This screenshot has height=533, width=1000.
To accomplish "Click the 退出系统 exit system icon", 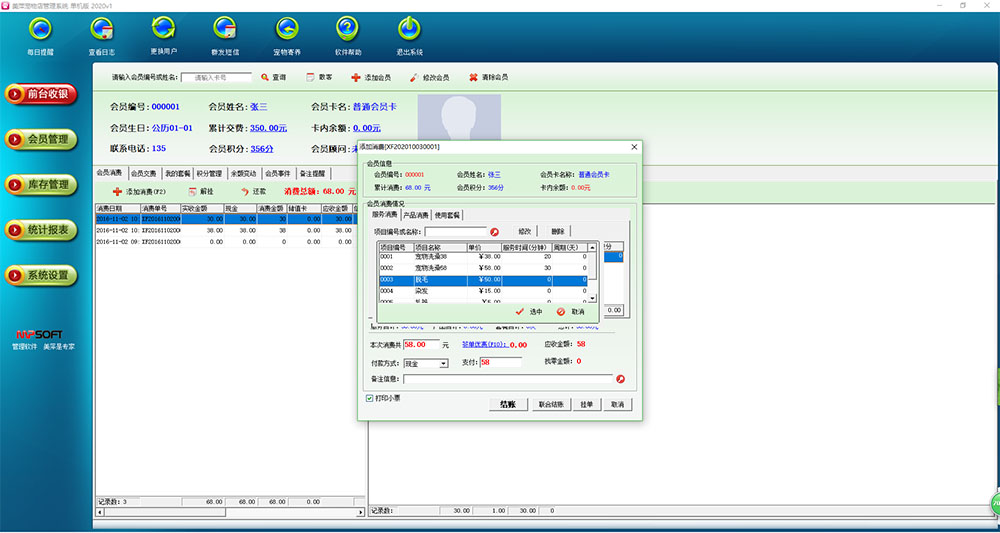I will tap(408, 30).
